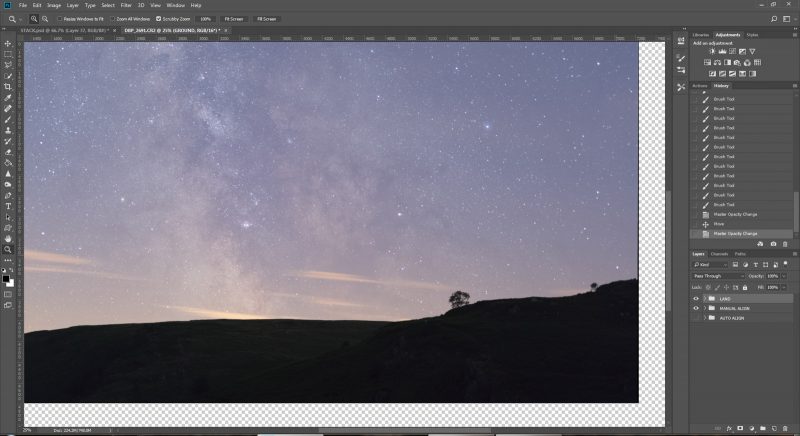Image resolution: width=800 pixels, height=436 pixels.
Task: Add an Exposure adjustment
Action: coord(742,52)
